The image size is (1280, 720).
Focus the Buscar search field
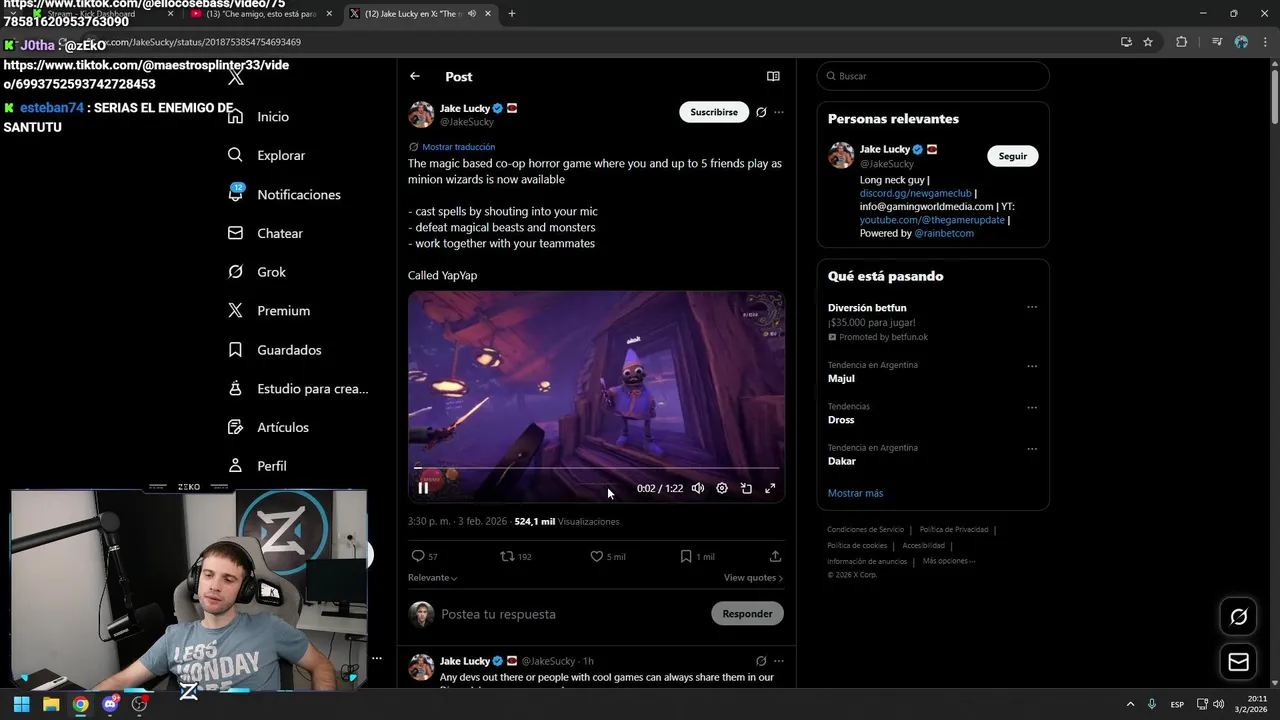[x=932, y=76]
